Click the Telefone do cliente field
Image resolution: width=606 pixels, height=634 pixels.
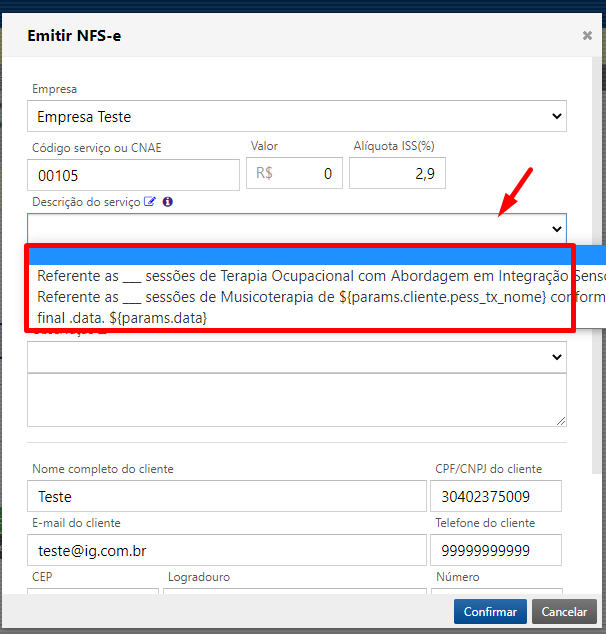(496, 550)
